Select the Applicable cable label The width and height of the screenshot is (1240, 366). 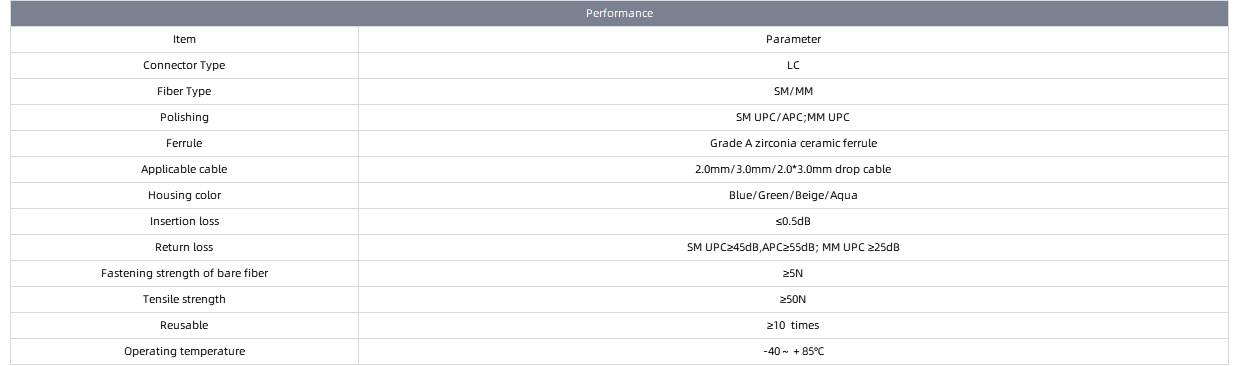pos(184,169)
